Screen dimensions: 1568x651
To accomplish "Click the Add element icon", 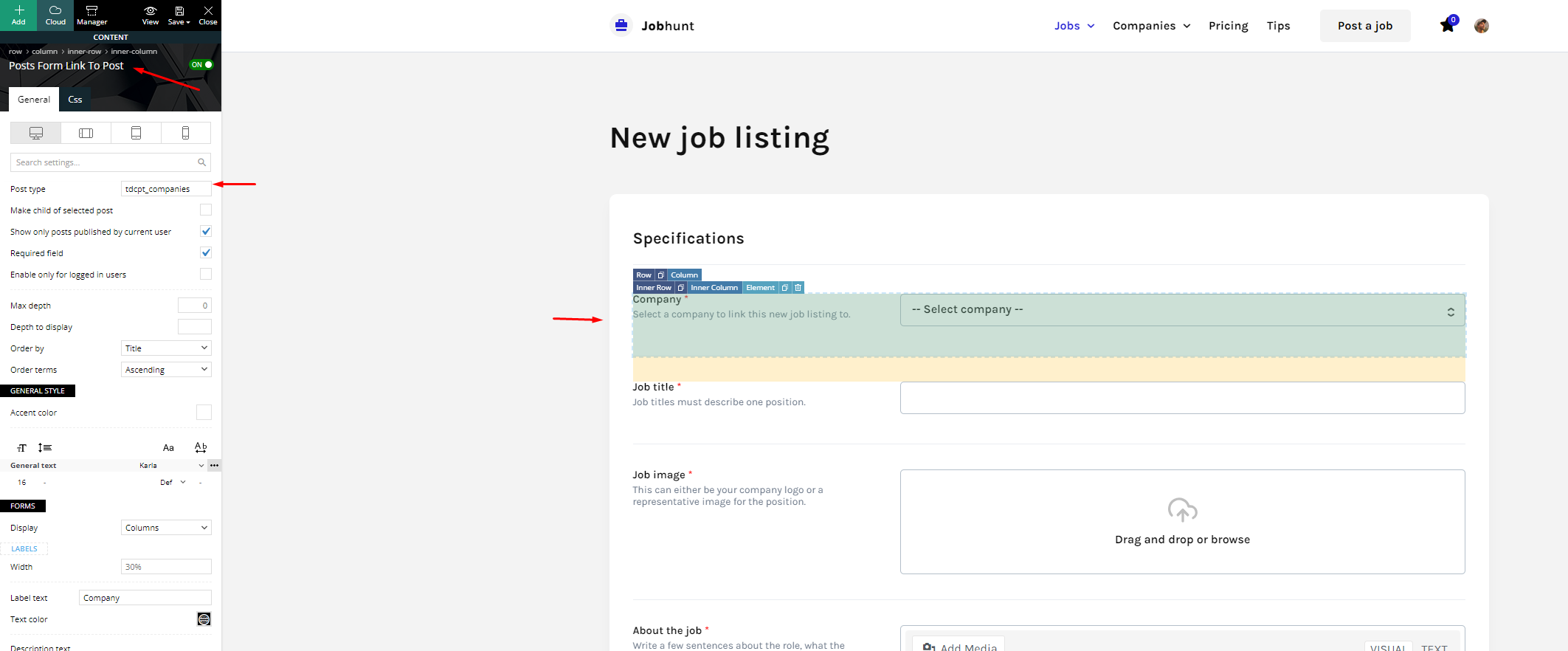I will (x=18, y=15).
